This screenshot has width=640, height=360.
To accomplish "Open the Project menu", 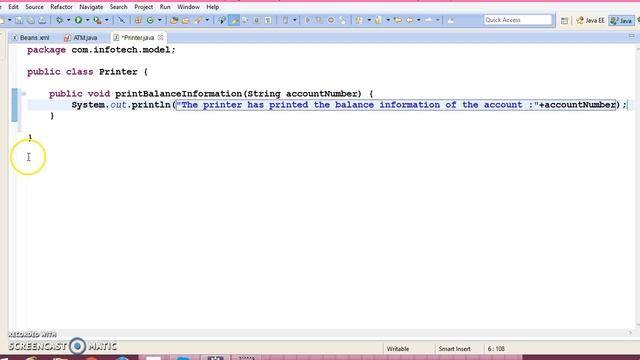I will click(x=144, y=7).
